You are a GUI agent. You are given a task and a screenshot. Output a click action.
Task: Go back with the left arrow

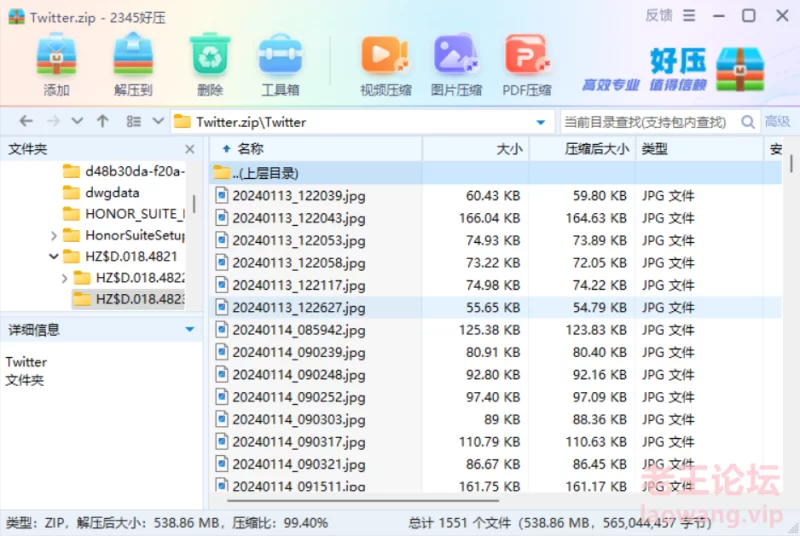tap(26, 121)
